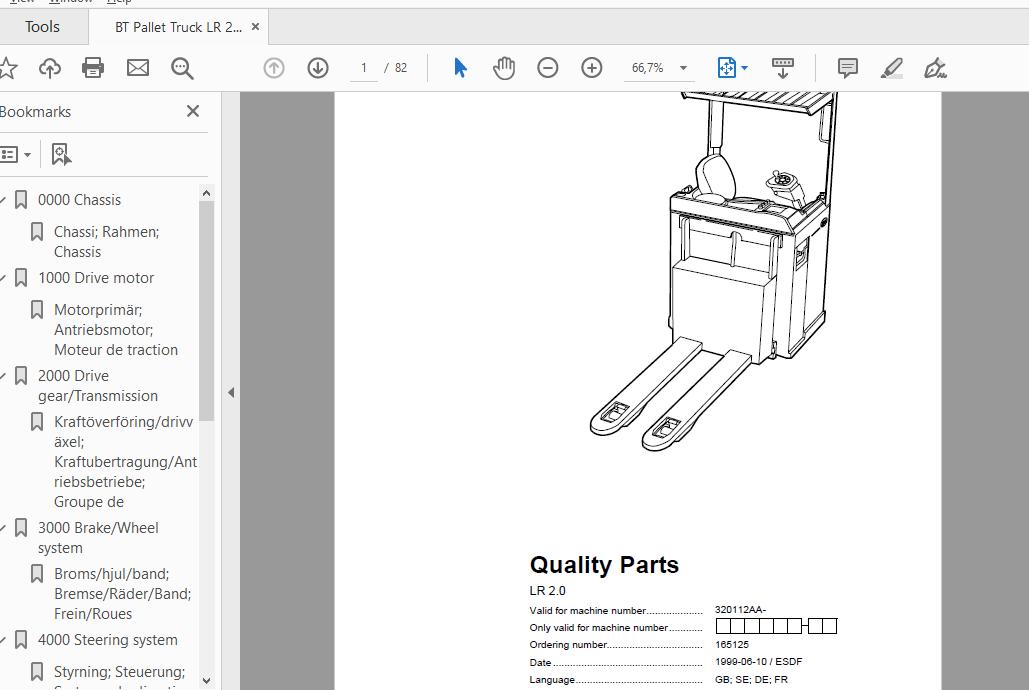This screenshot has width=1029, height=690.
Task: Open Styrning; Steuerung bookmark
Action: tap(119, 672)
